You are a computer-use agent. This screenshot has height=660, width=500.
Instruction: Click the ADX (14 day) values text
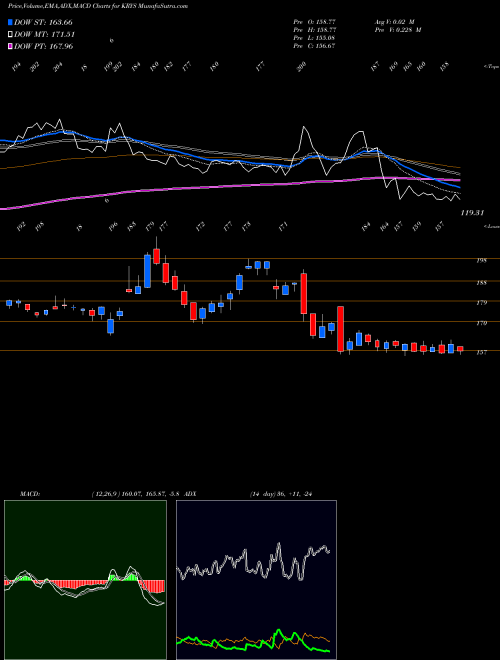281,494
